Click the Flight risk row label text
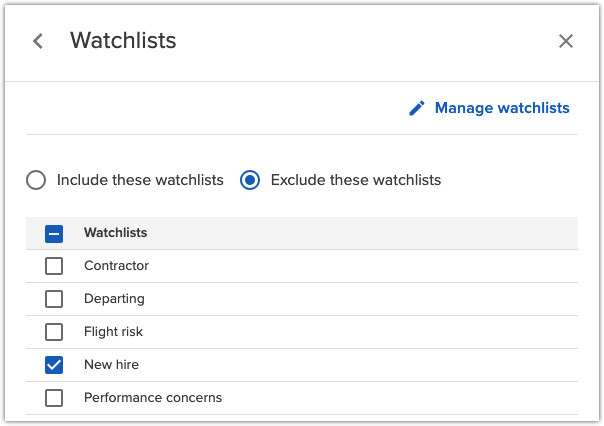Screen dimensions: 604x426 [x=114, y=332]
